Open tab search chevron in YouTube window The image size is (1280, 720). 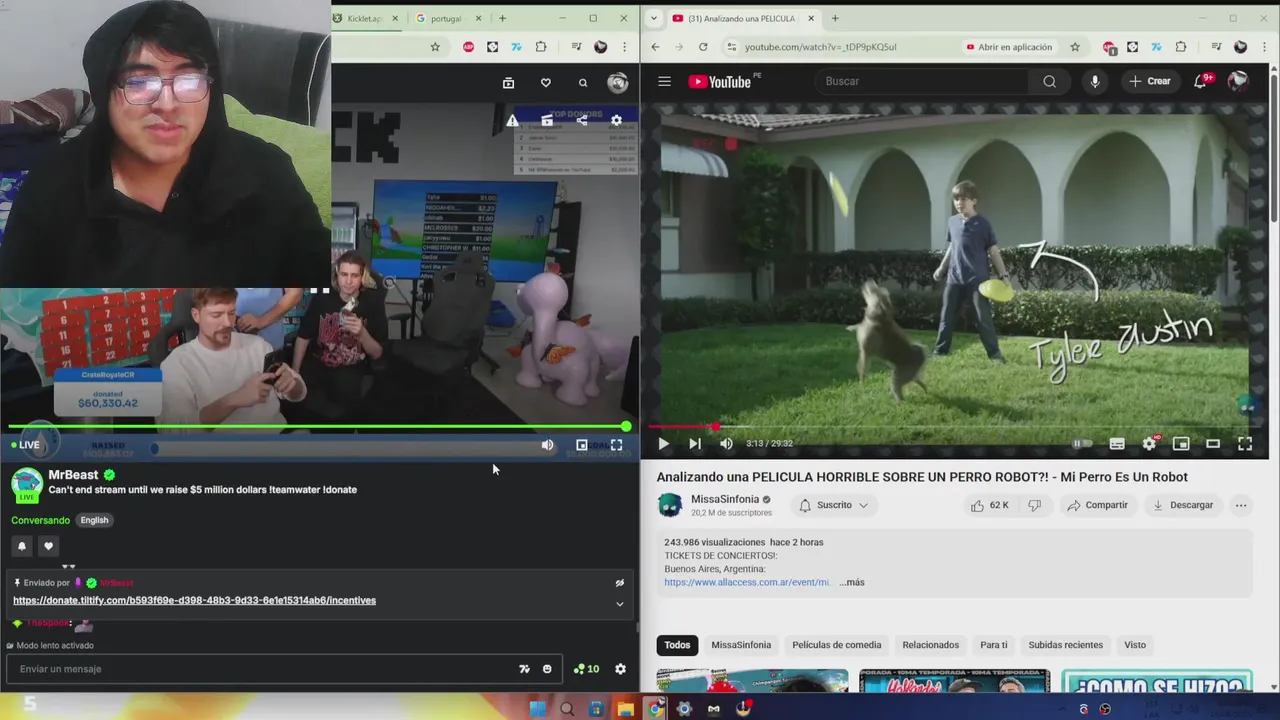653,18
